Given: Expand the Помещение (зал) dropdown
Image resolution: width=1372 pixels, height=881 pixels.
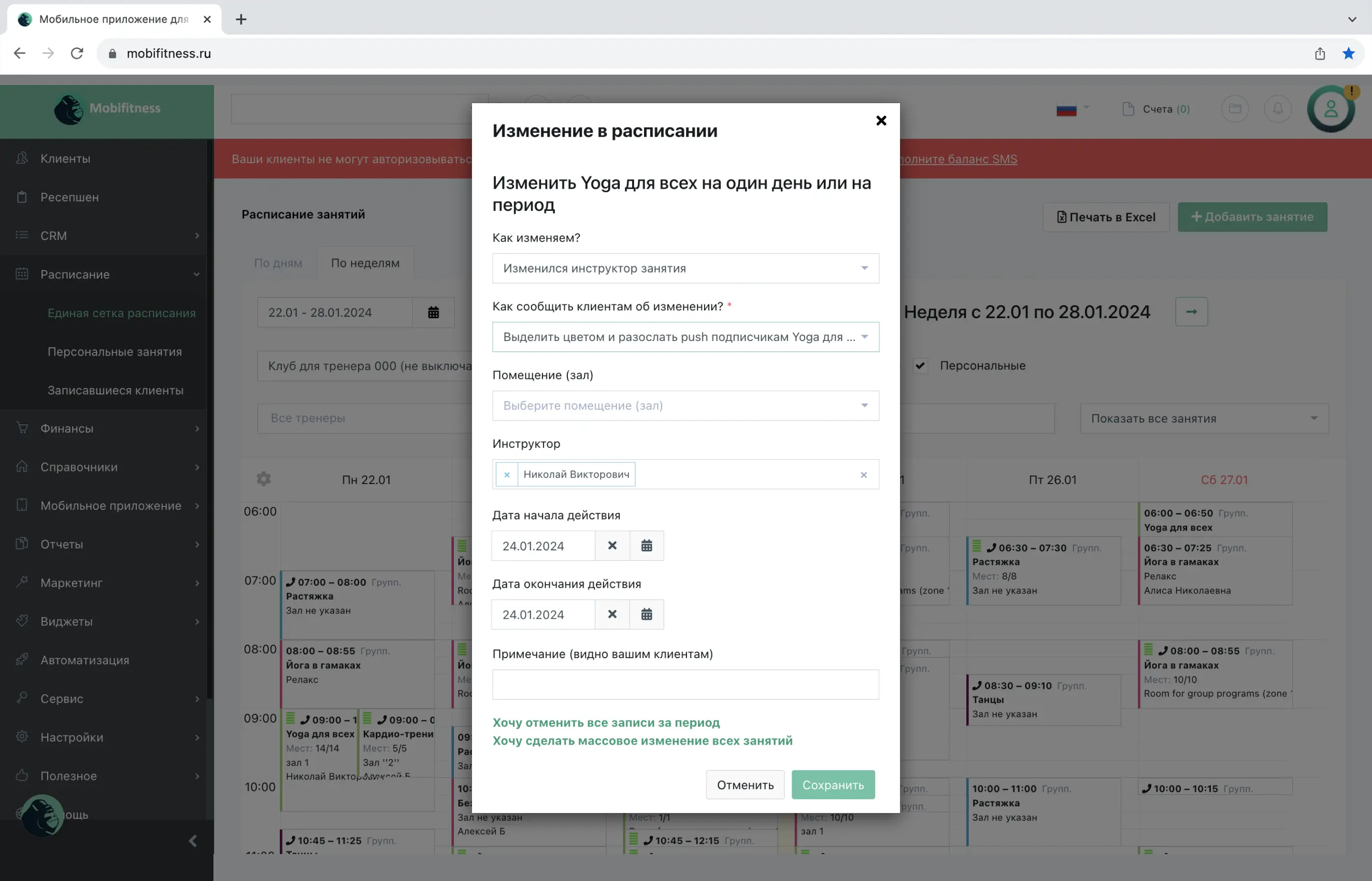Looking at the screenshot, I should [x=685, y=406].
